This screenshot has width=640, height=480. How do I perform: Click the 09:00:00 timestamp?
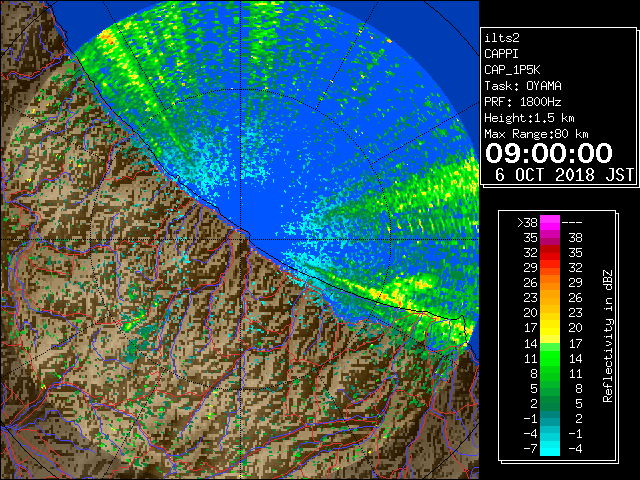549,153
